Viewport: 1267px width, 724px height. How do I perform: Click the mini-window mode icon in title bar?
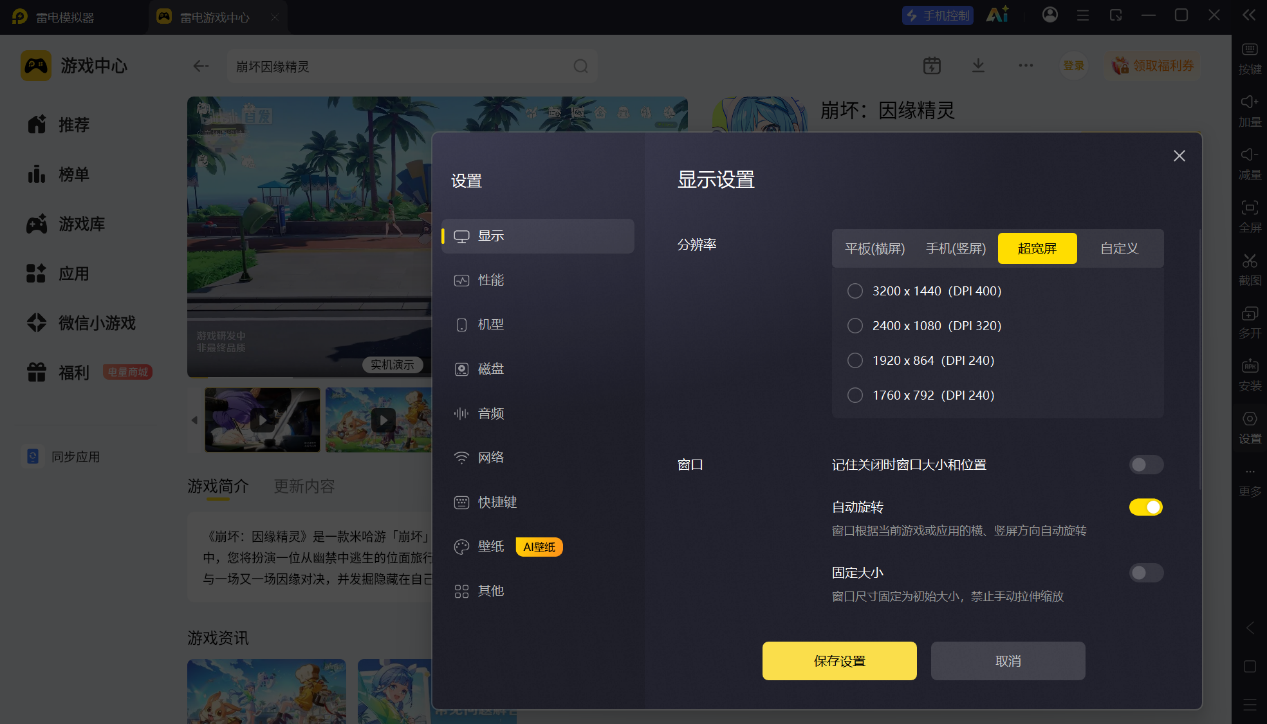(1115, 15)
